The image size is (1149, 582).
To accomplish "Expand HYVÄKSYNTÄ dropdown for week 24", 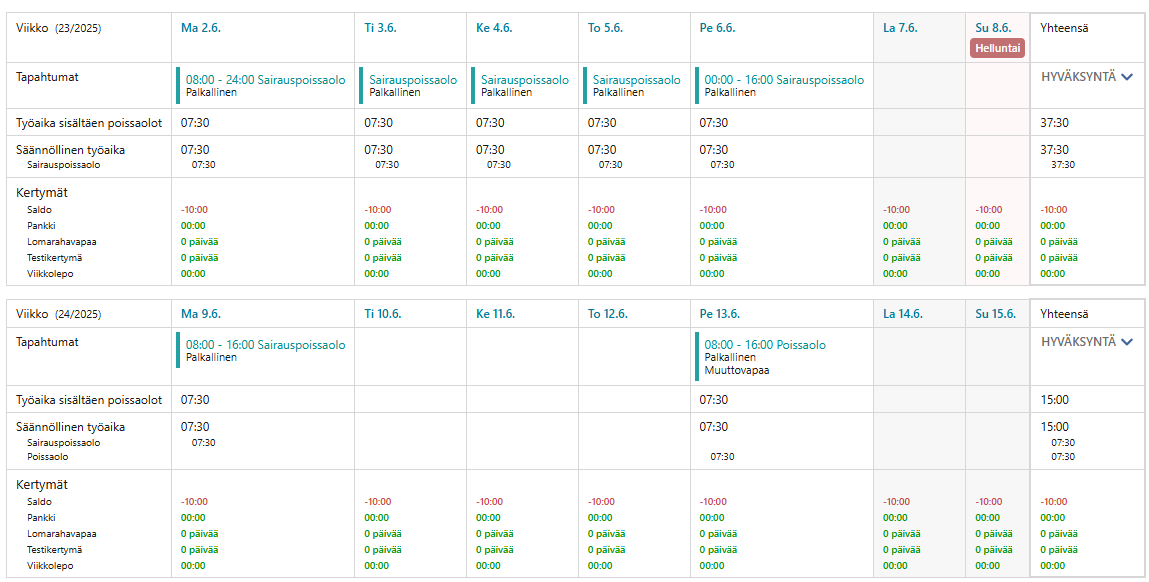I will coord(1087,342).
